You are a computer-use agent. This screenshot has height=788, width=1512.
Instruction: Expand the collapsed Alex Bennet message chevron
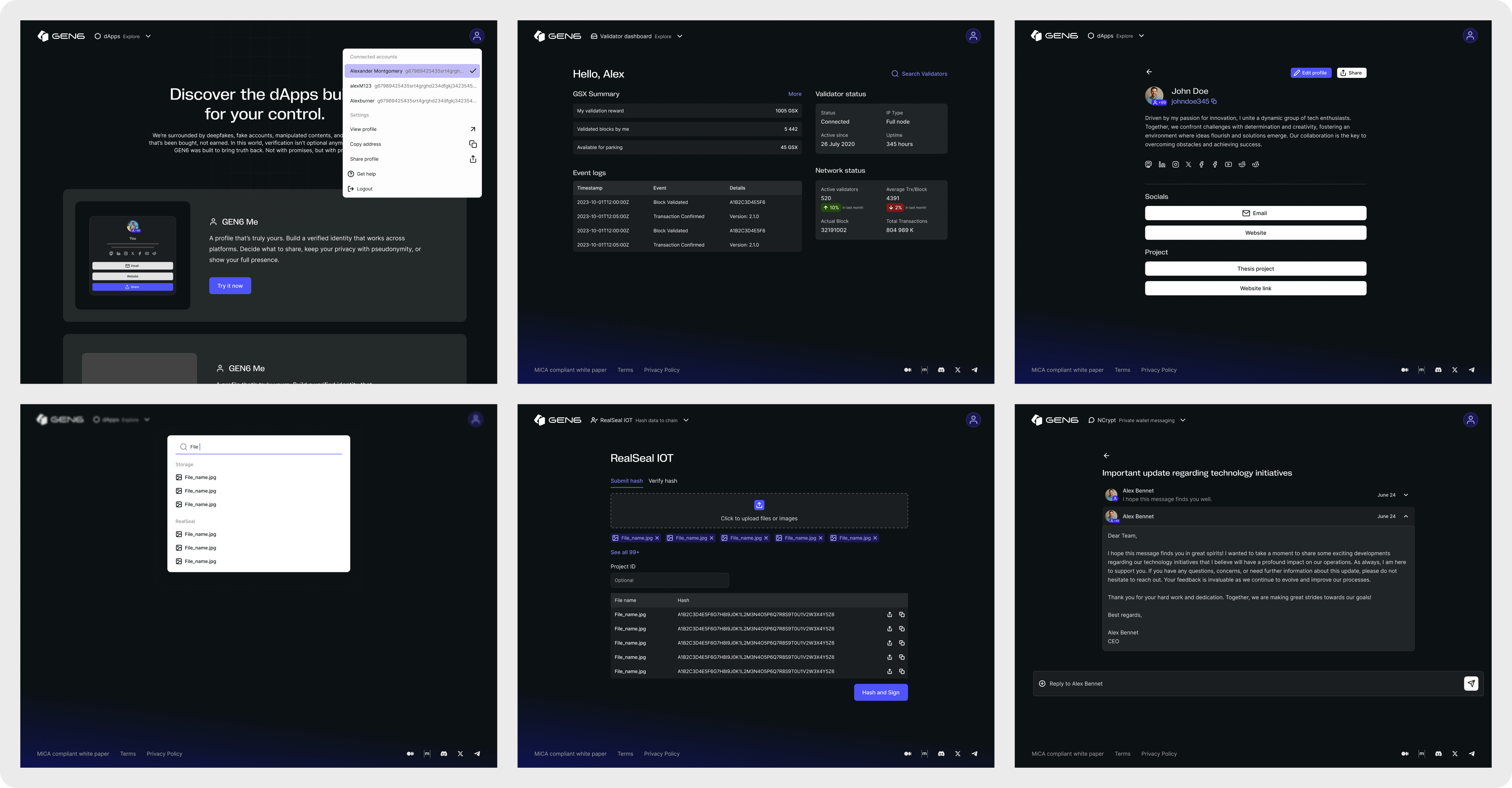[x=1406, y=495]
